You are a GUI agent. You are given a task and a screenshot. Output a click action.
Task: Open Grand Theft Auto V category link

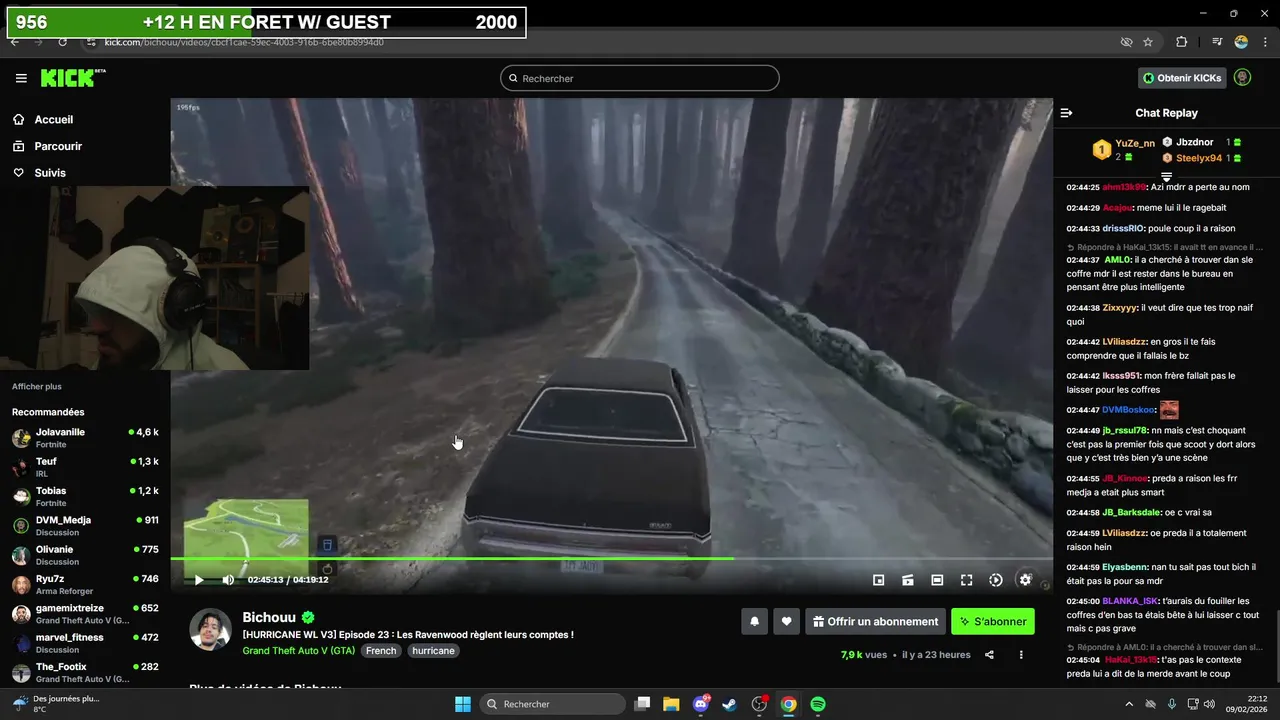pyautogui.click(x=298, y=651)
